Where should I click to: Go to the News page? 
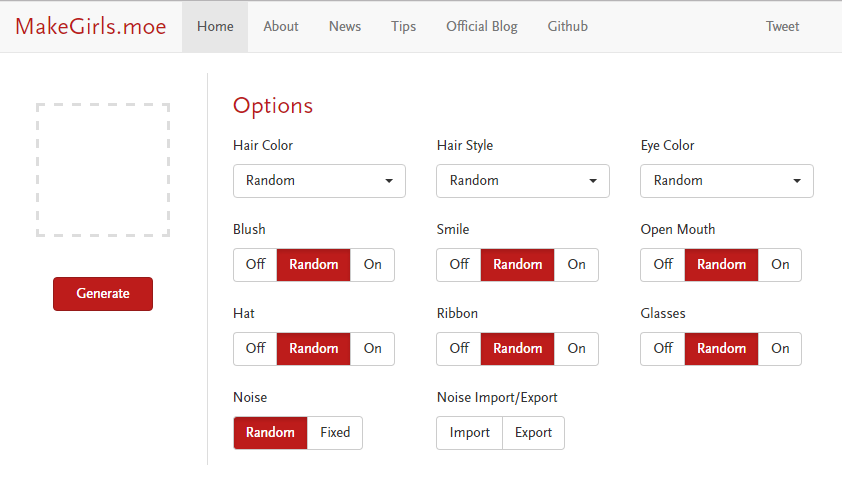345,27
